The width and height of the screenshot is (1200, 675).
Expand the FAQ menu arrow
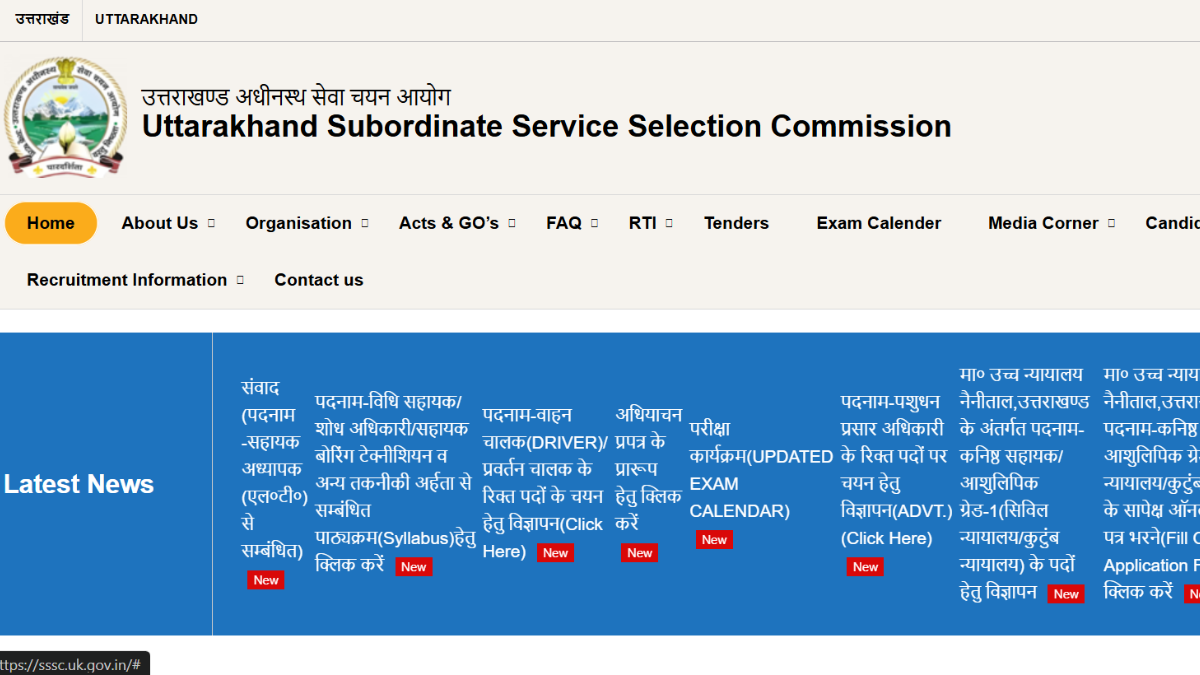(x=594, y=223)
